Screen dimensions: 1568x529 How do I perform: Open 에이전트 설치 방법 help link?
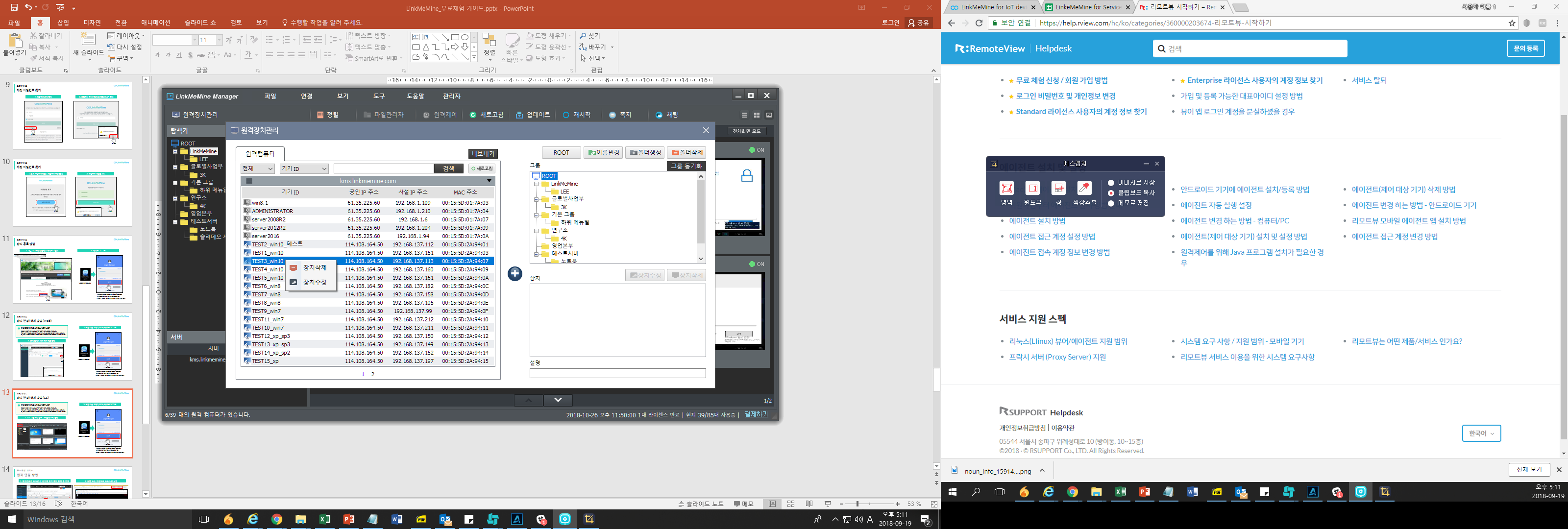(x=1037, y=221)
